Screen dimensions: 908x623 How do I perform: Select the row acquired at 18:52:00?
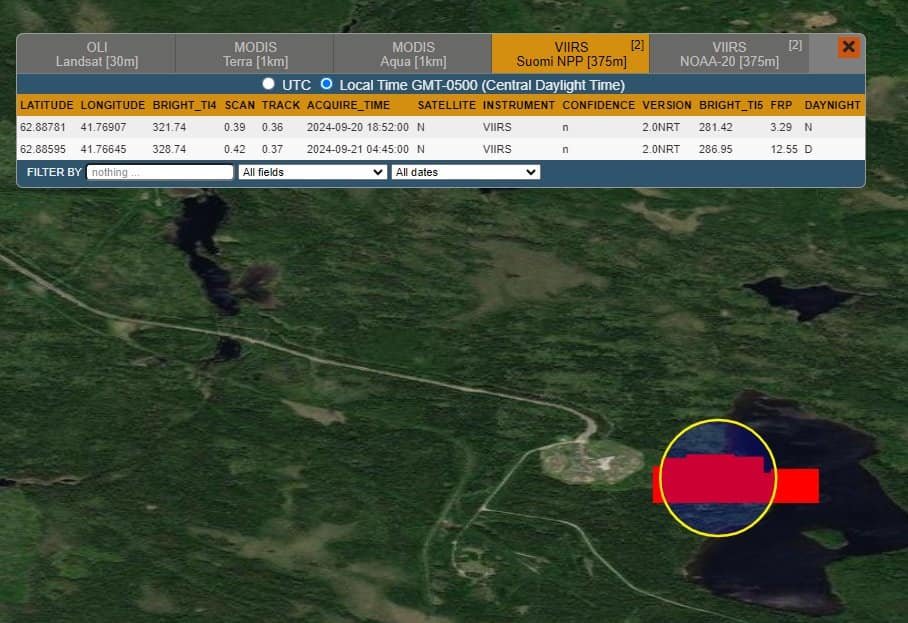coord(357,127)
